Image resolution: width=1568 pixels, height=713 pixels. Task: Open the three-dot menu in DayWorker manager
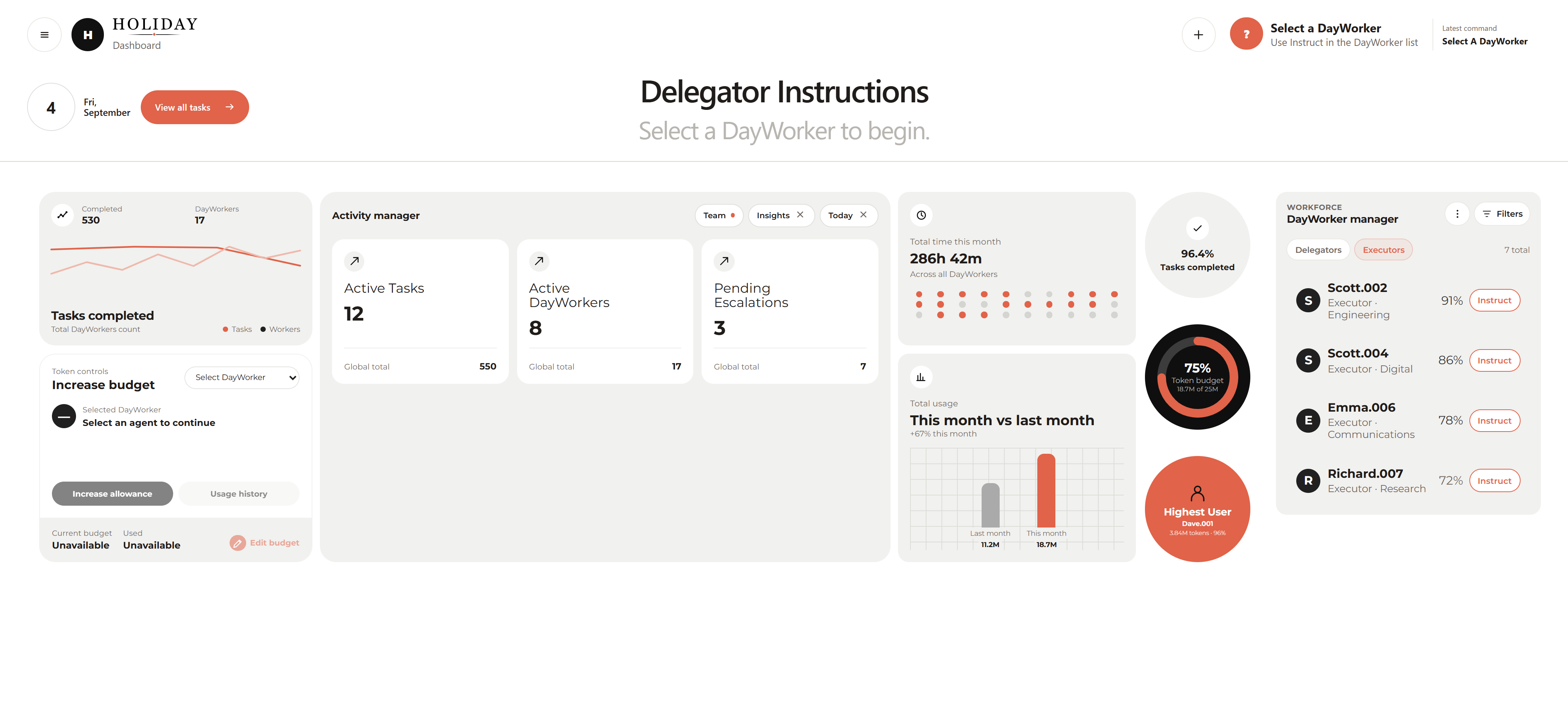tap(1457, 214)
